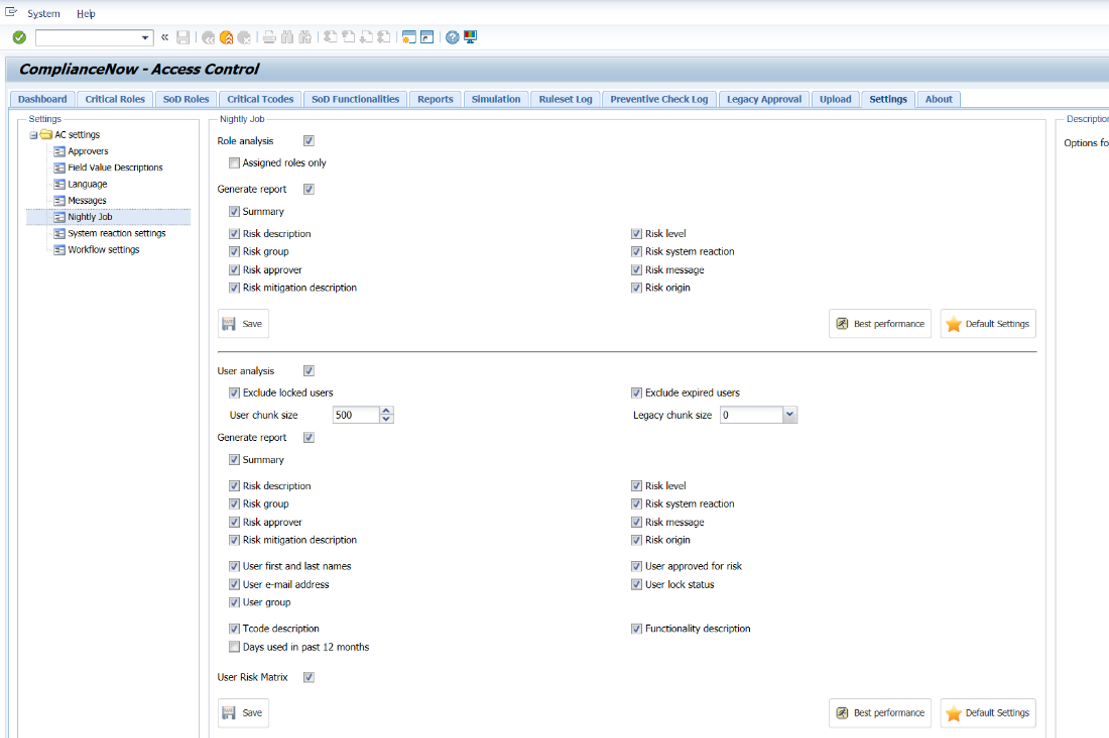Click the Find binoculars toolbar icon

pyautogui.click(x=287, y=38)
